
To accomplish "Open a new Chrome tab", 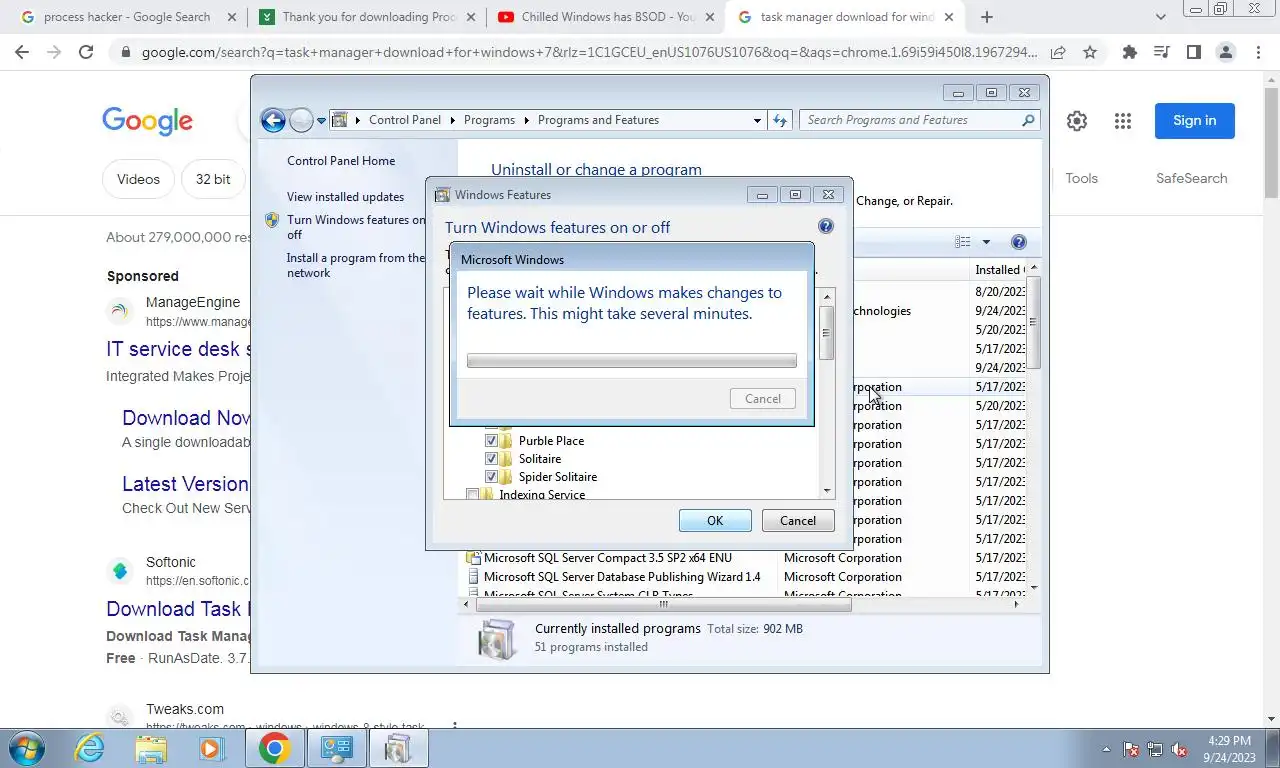I will click(987, 17).
